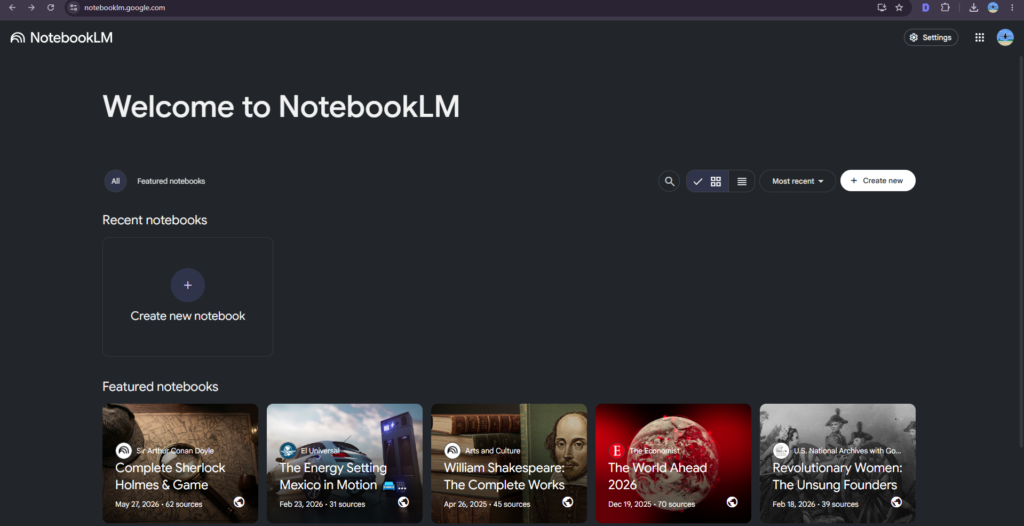Image resolution: width=1024 pixels, height=526 pixels.
Task: Open Settings button
Action: [x=931, y=37]
